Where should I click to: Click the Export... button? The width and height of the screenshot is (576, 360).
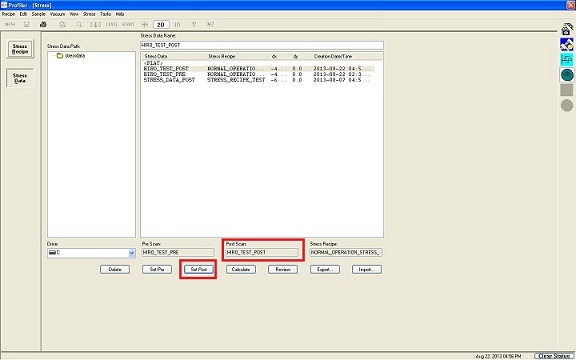tap(325, 270)
